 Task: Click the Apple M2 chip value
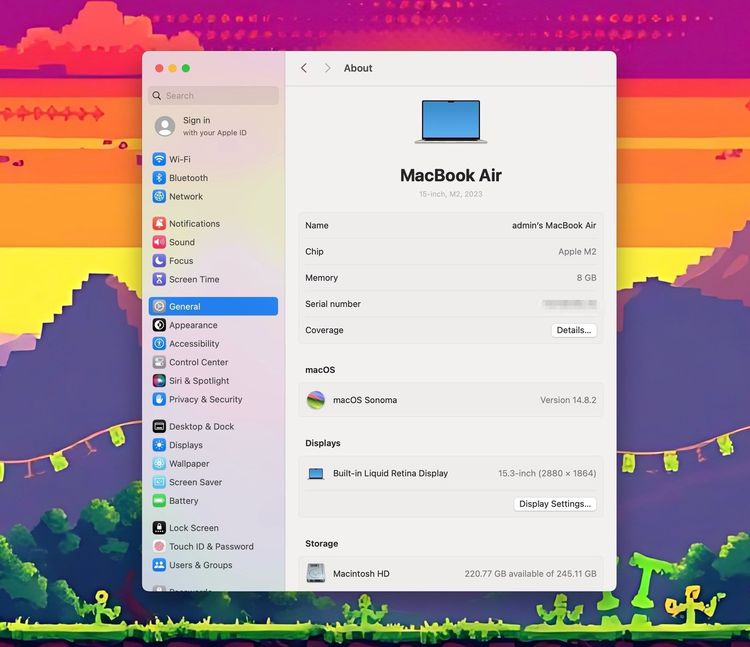point(577,252)
